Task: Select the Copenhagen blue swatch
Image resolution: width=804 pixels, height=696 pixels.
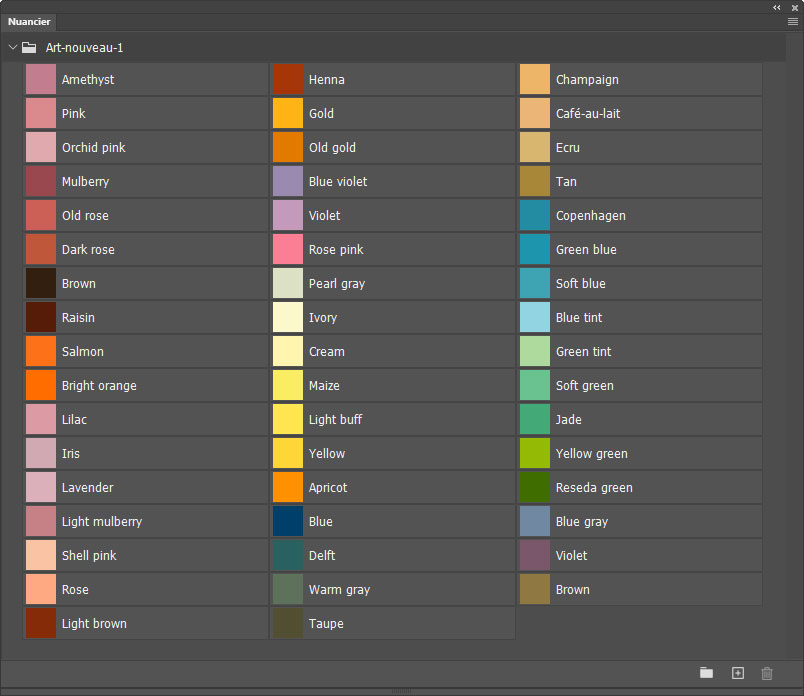Action: pos(535,215)
